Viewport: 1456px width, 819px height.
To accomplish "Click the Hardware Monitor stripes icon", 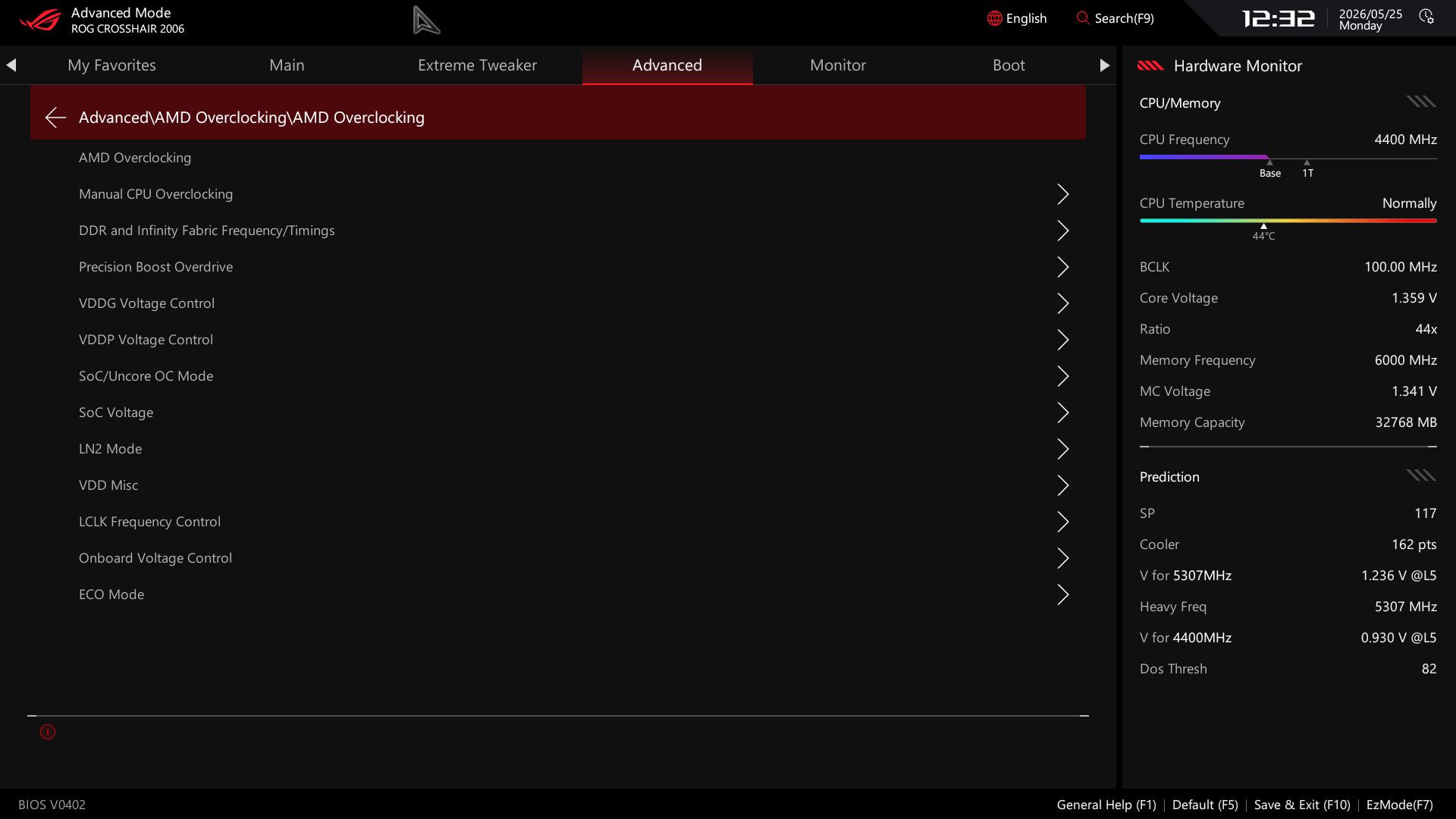I will [x=1150, y=66].
